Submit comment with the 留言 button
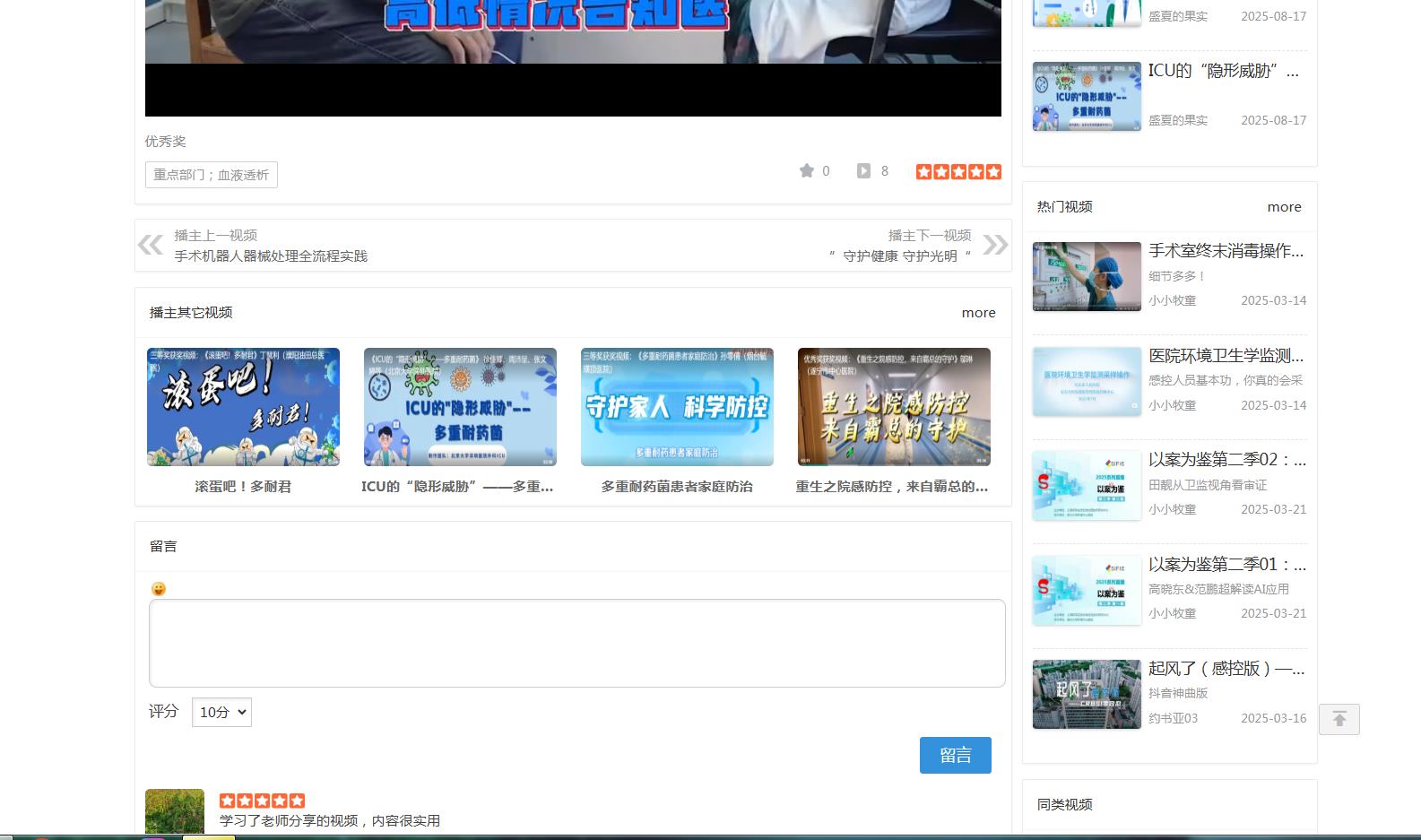The image size is (1421, 840). click(955, 755)
